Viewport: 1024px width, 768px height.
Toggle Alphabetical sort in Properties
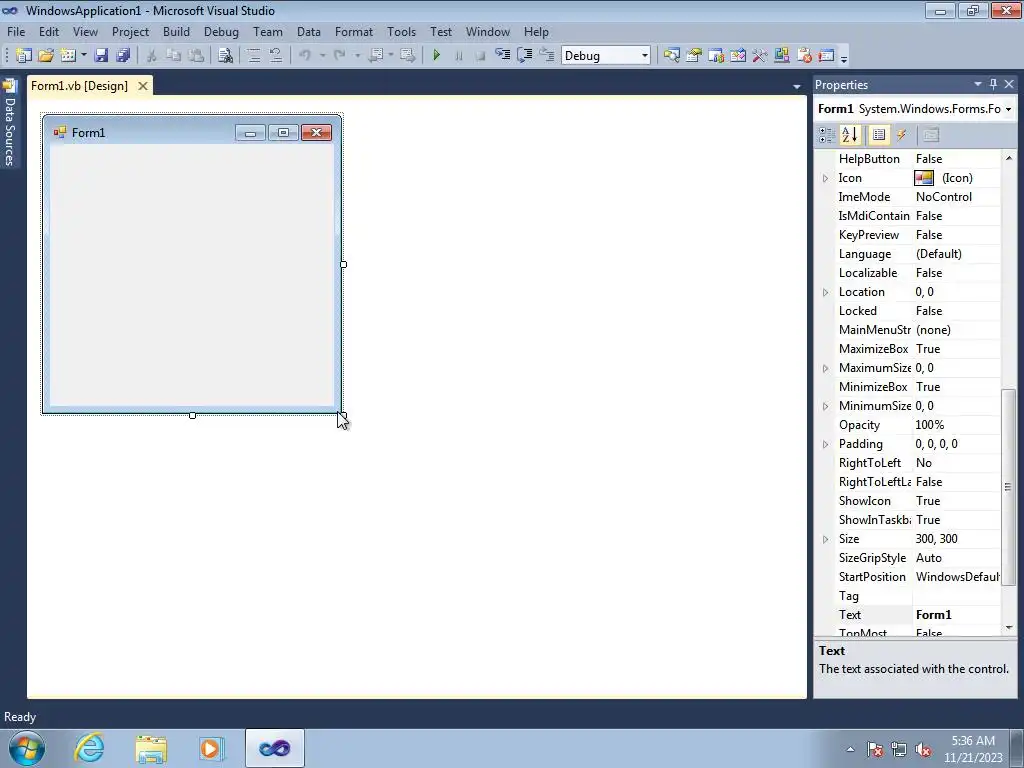850,135
